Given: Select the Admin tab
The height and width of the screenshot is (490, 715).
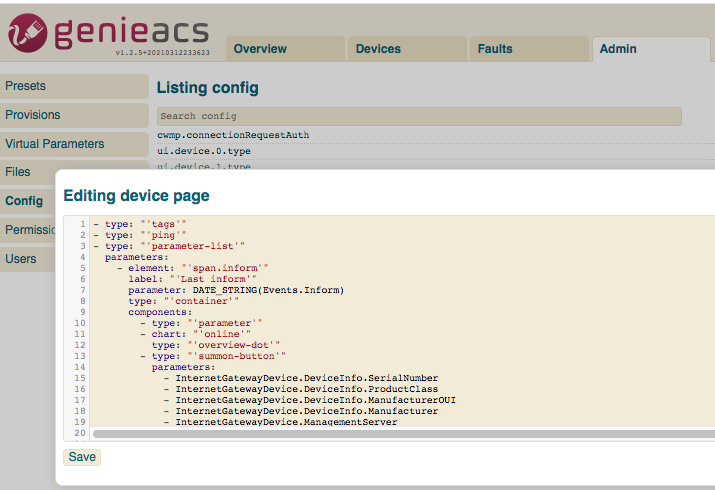Looking at the screenshot, I should pyautogui.click(x=617, y=49).
